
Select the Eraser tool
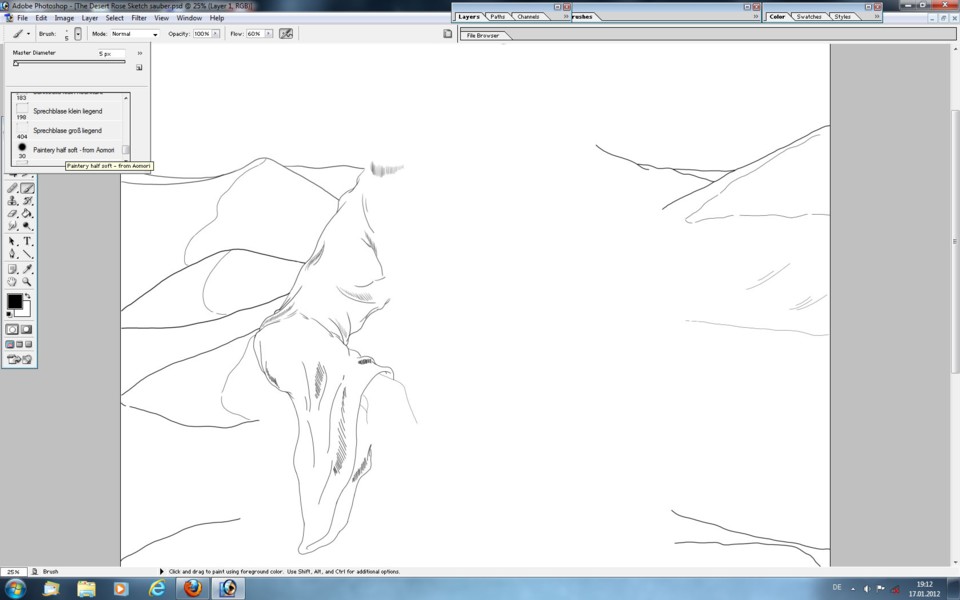point(12,214)
